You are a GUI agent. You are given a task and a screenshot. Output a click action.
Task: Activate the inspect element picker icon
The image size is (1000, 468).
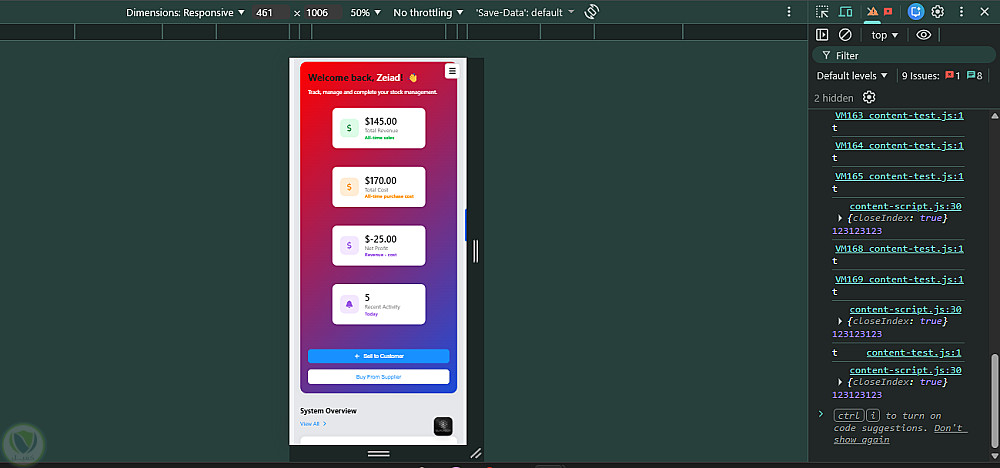point(822,11)
